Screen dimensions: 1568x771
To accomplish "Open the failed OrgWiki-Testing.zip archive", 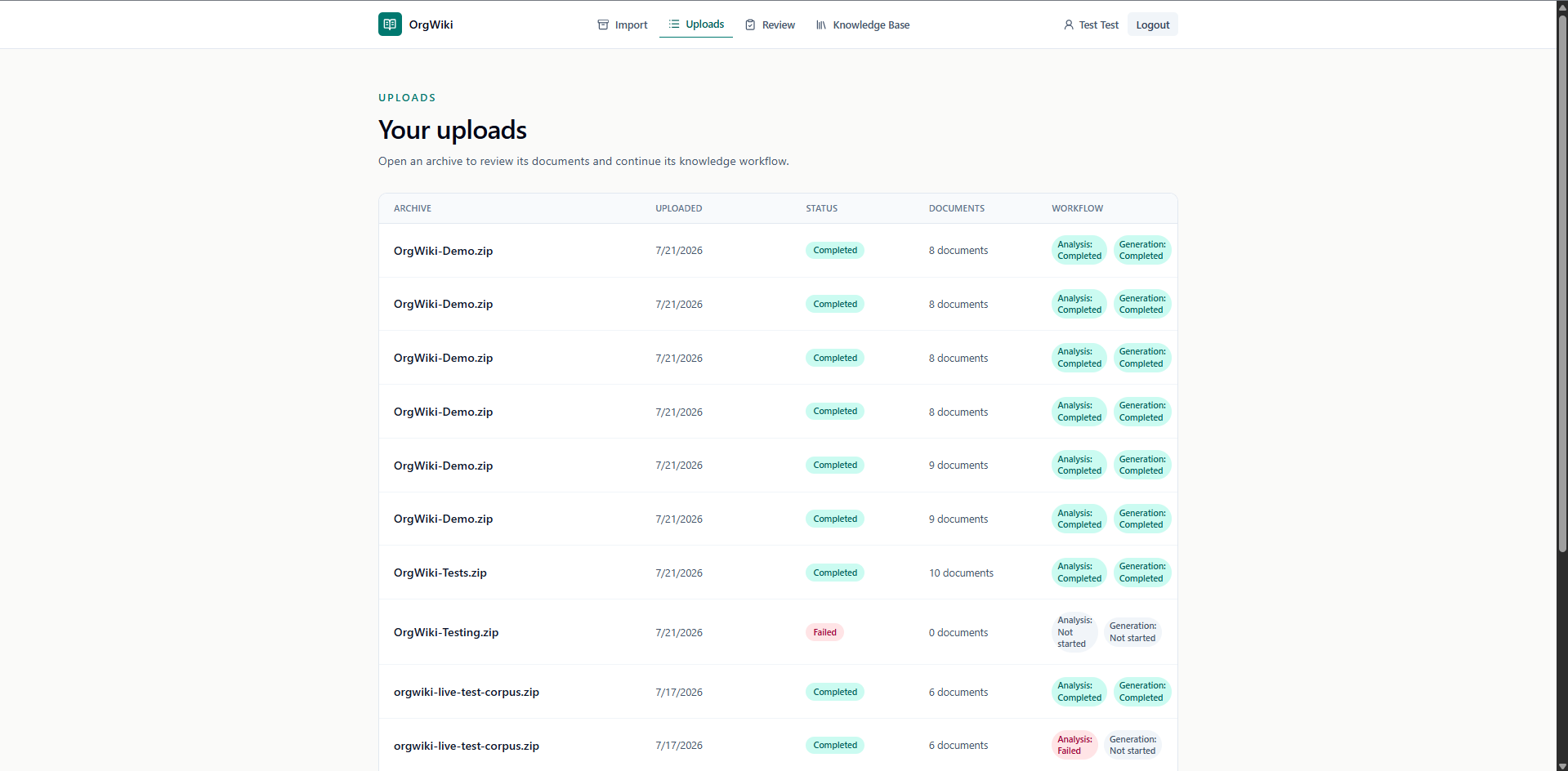I will coord(446,632).
